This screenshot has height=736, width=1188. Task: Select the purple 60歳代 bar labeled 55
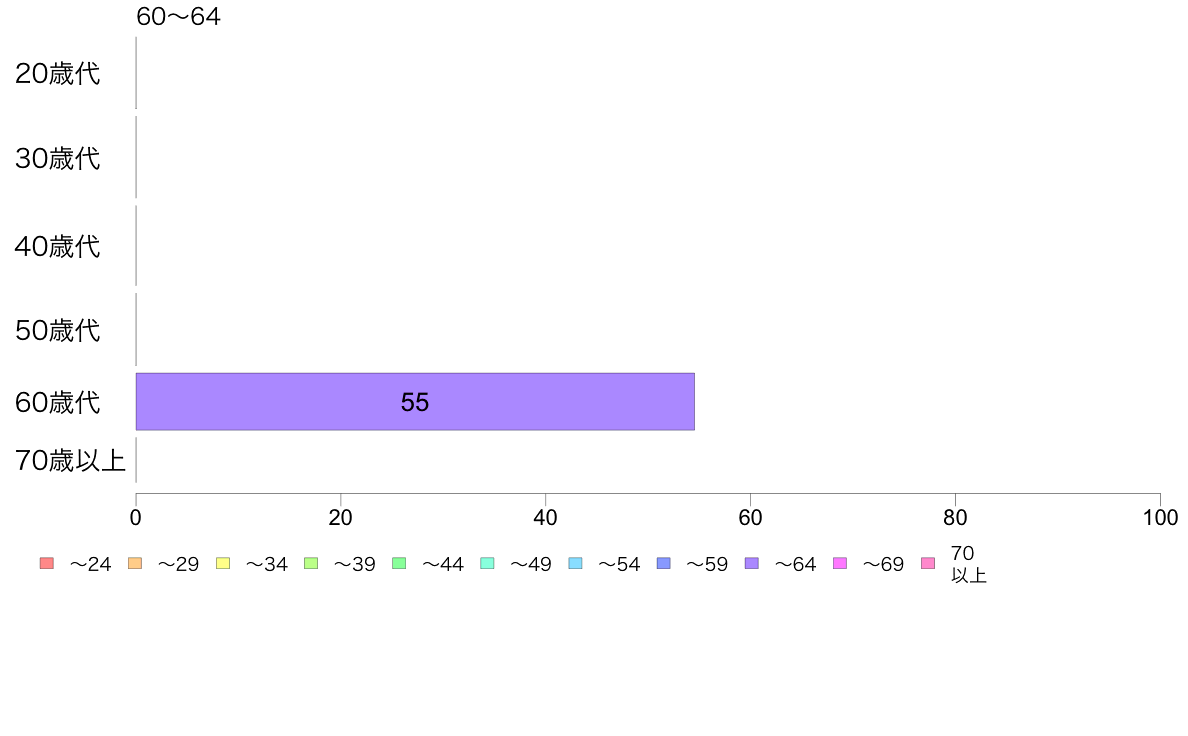tap(415, 402)
